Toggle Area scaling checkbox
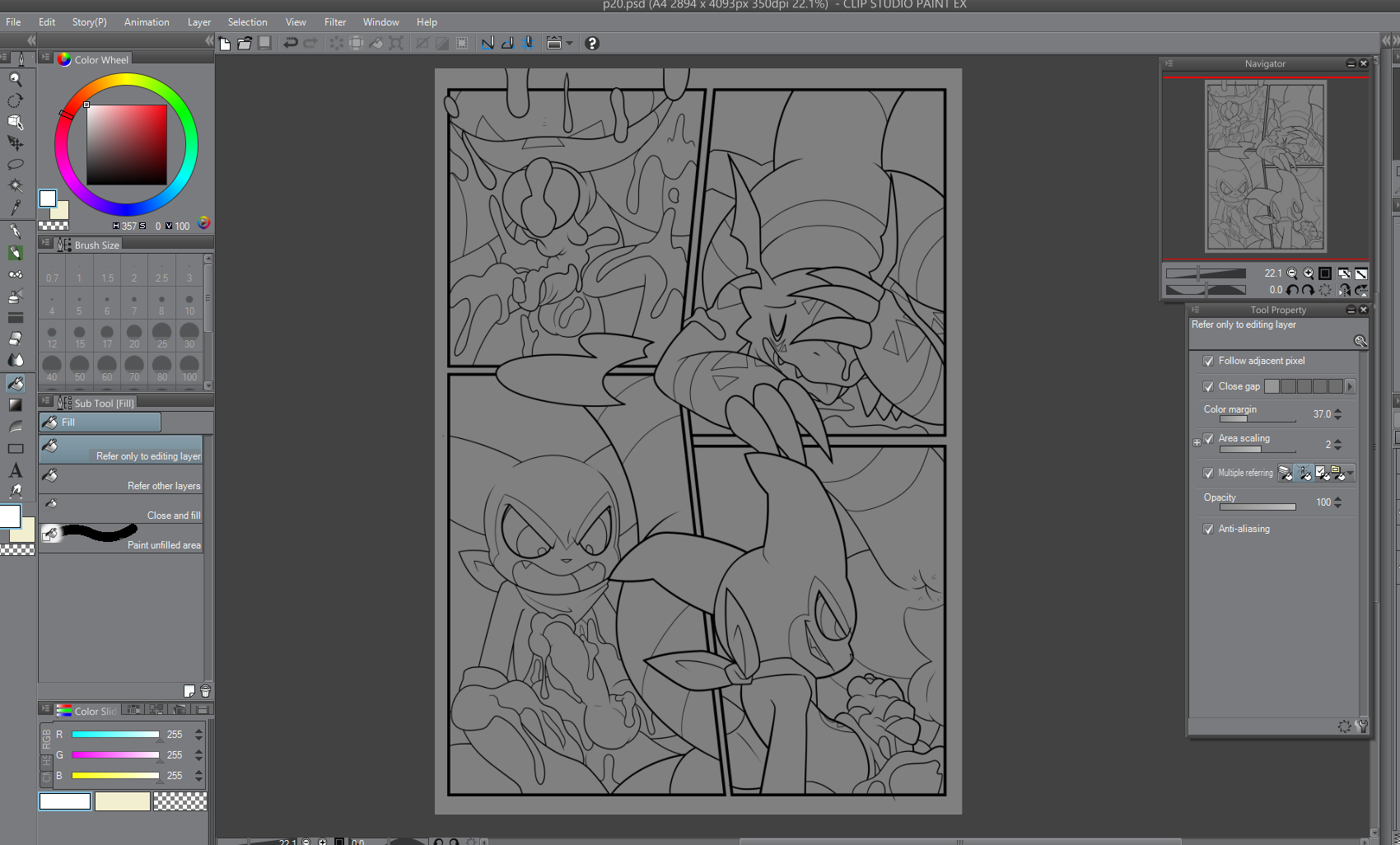The image size is (1400, 845). click(x=1208, y=439)
